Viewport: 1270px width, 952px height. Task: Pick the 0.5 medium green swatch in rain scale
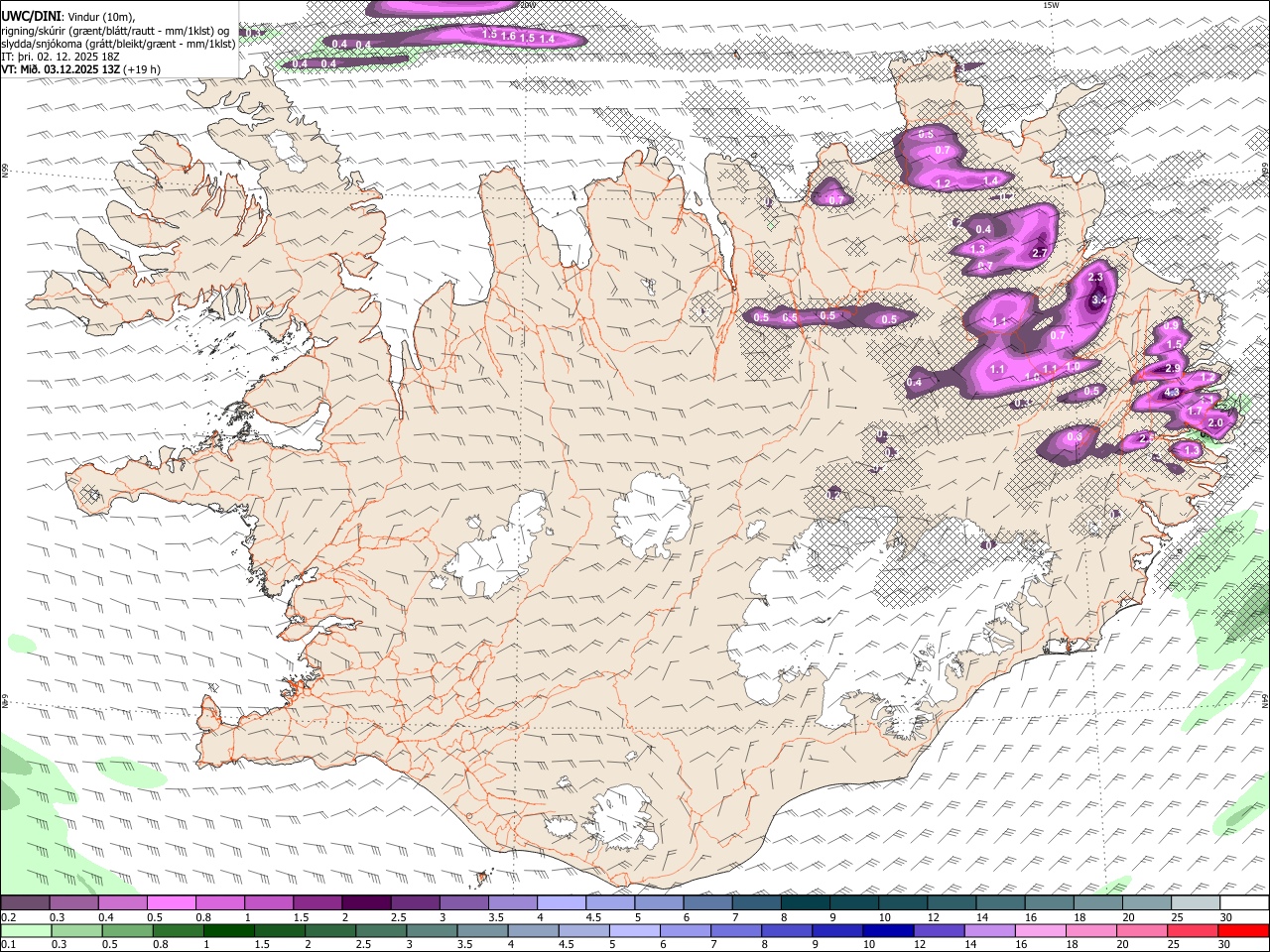click(x=128, y=930)
